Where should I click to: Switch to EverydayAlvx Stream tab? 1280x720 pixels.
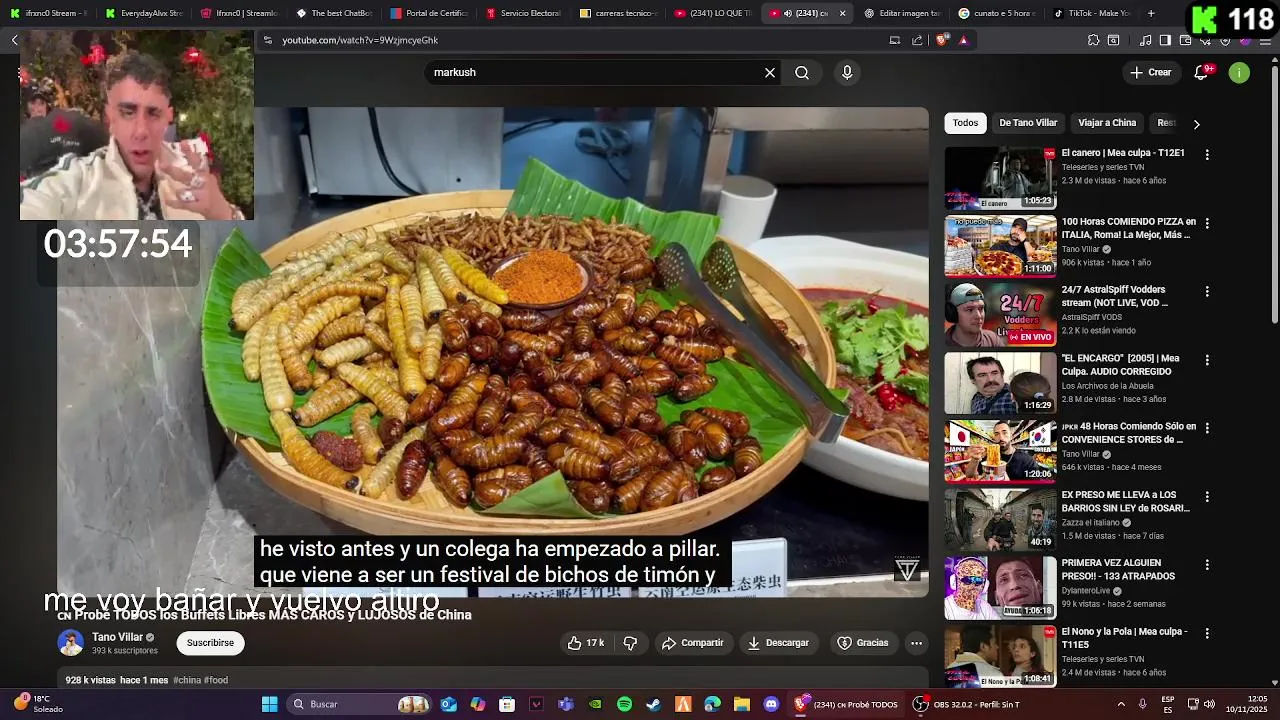143,13
